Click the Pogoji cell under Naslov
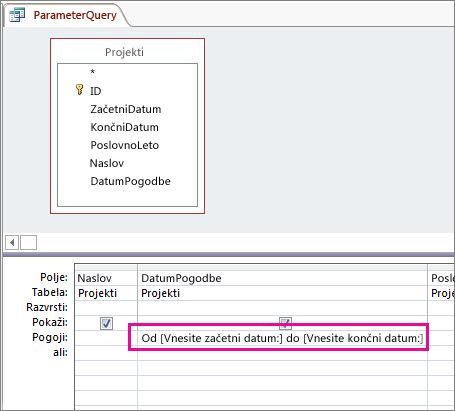This screenshot has width=455, height=411. (x=106, y=338)
